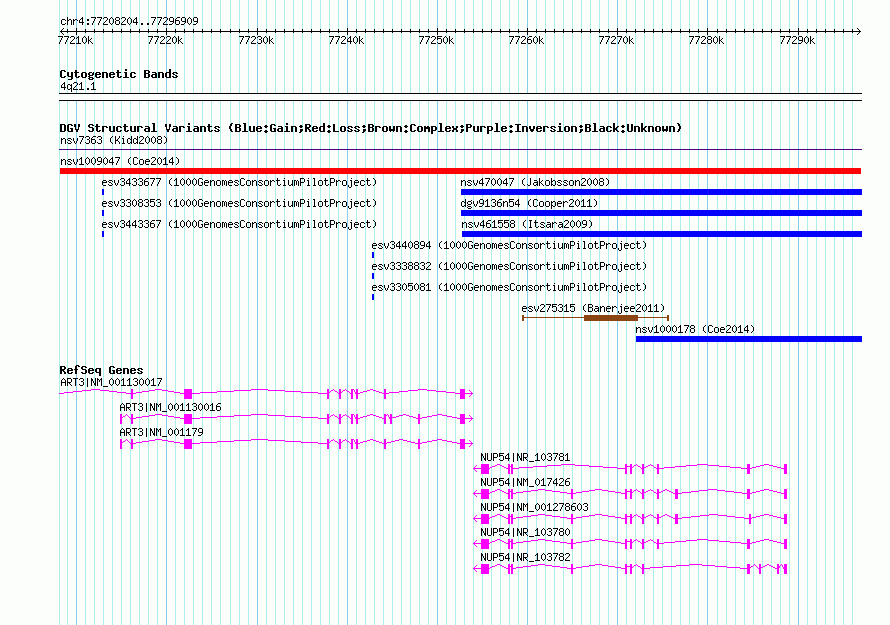Click the large exon block of ART3|NM_001179

tap(188, 444)
